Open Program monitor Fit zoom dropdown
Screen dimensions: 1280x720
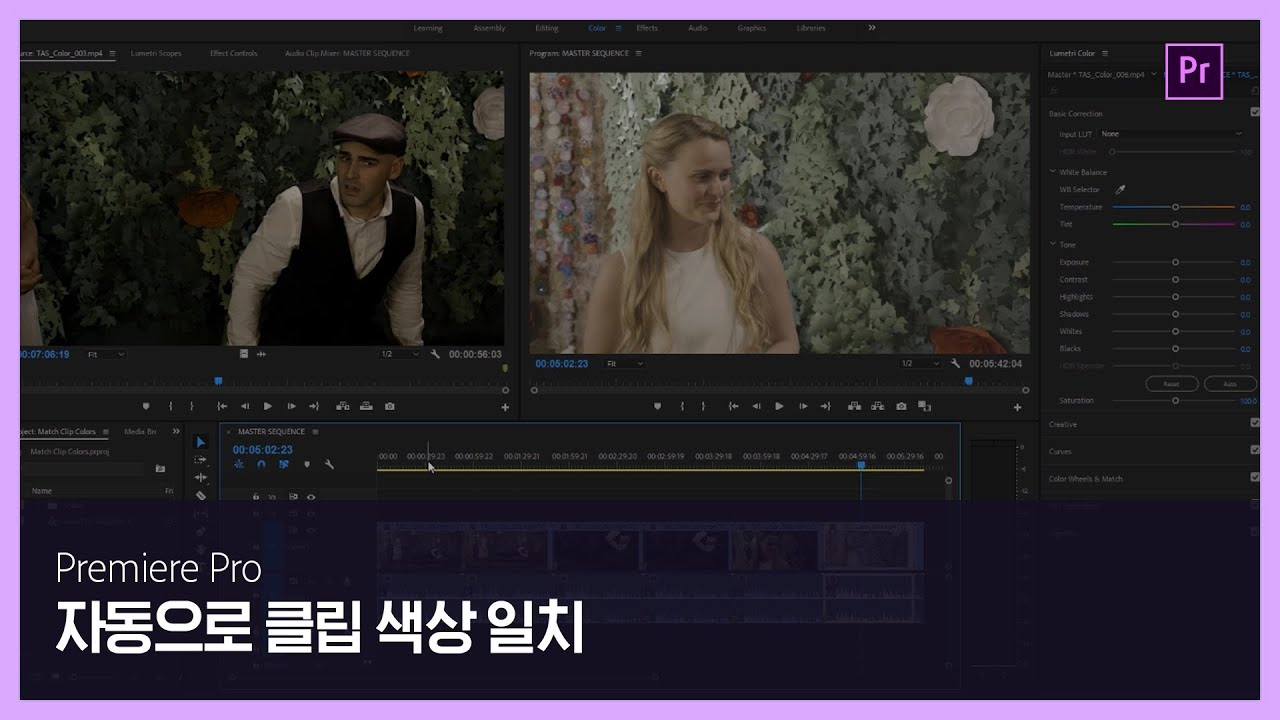point(625,364)
